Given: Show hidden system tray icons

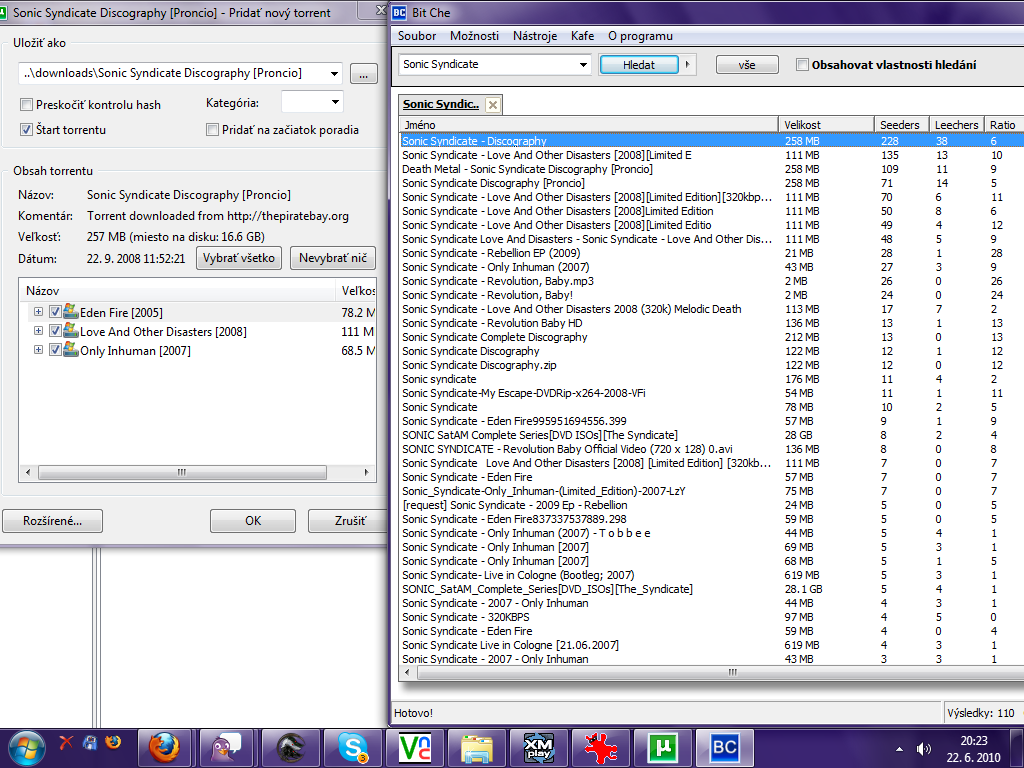Looking at the screenshot, I should pos(899,749).
